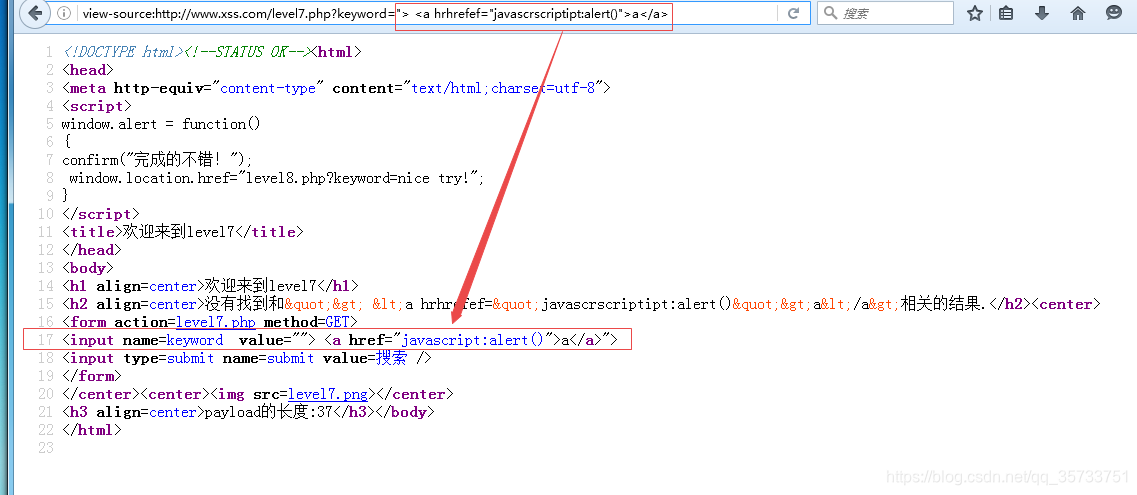Click the opening <script> tag on line 4

pyautogui.click(x=96, y=106)
